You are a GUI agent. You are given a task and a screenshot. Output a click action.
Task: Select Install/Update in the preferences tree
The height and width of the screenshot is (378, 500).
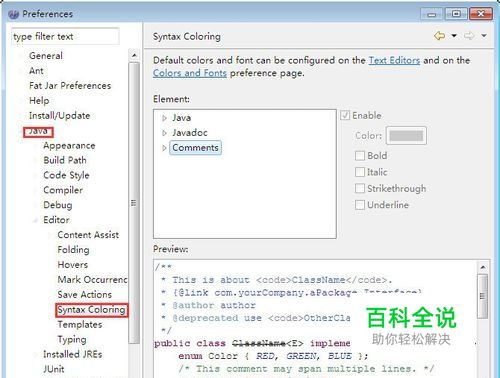click(x=59, y=116)
